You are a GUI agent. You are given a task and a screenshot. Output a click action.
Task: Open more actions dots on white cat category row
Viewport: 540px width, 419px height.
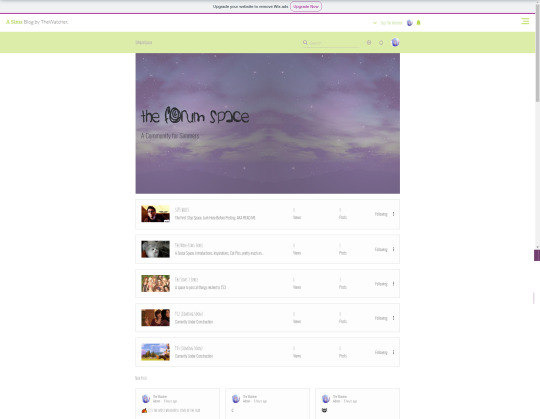394,249
